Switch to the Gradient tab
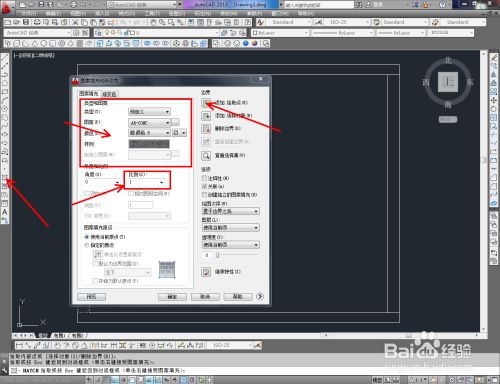The width and height of the screenshot is (500, 384). (x=109, y=94)
